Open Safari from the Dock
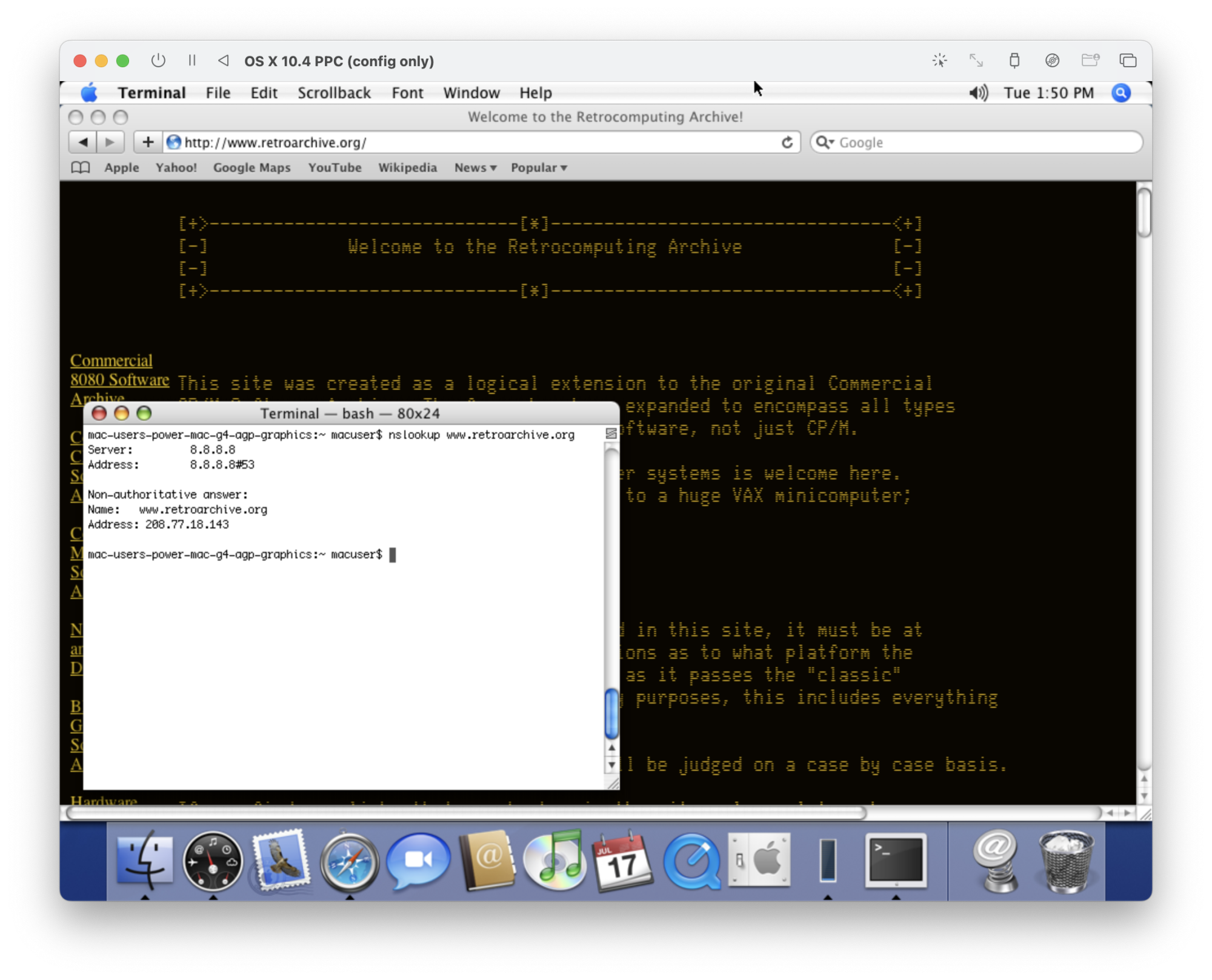The image size is (1212, 980). point(348,861)
